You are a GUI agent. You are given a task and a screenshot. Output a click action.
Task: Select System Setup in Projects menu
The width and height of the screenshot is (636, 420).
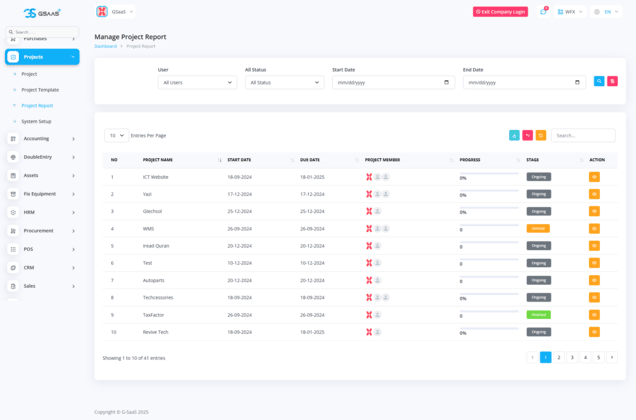[36, 121]
